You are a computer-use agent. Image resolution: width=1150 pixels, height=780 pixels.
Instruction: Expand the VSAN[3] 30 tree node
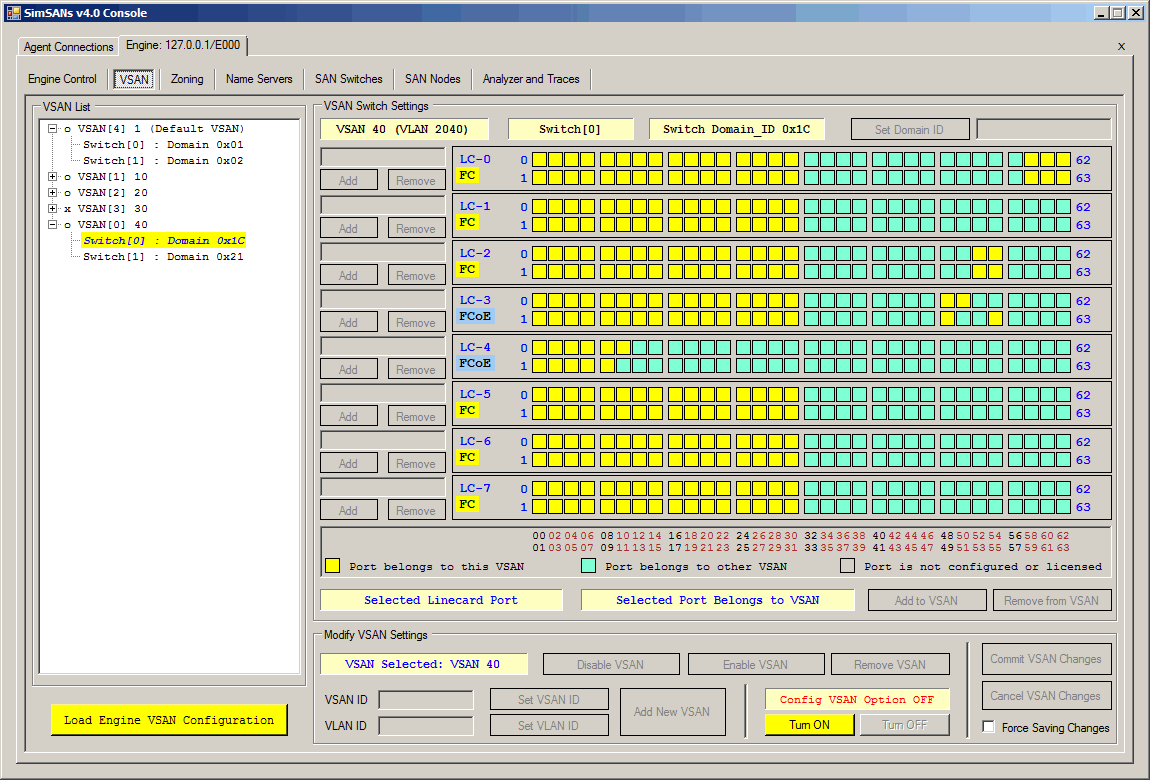coord(53,209)
